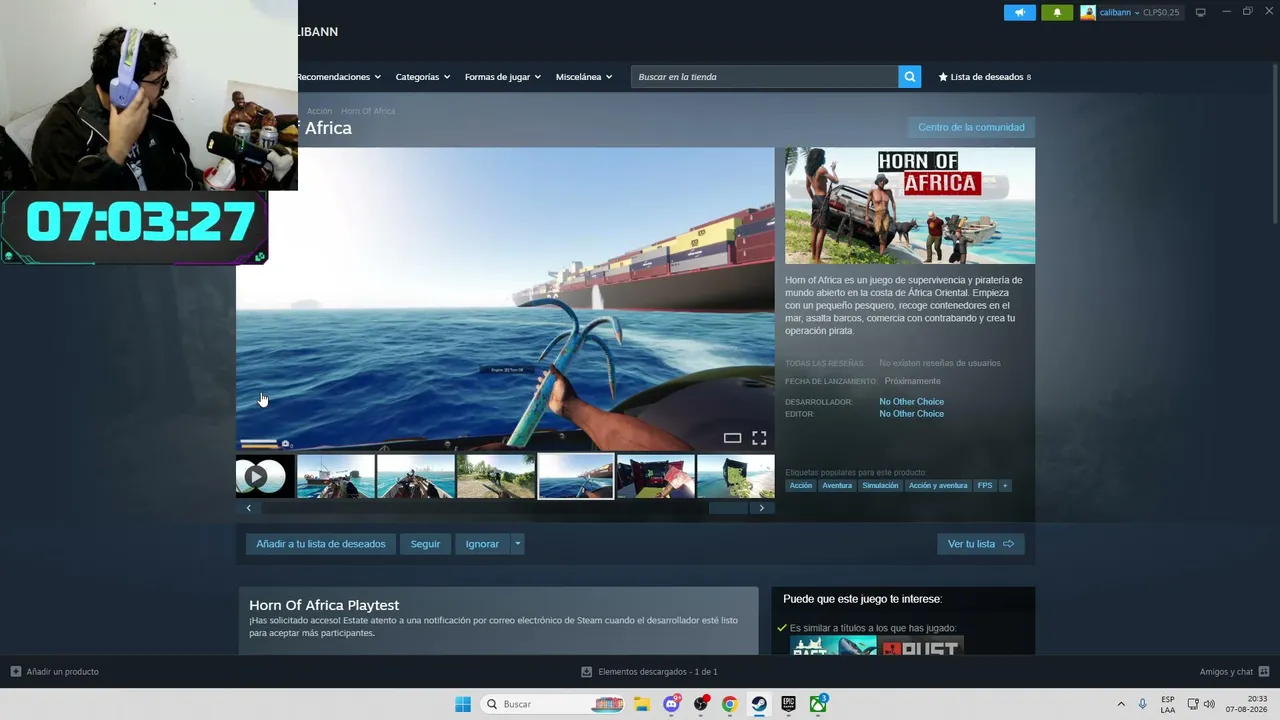Click the No Other Choice editor link

pos(911,414)
